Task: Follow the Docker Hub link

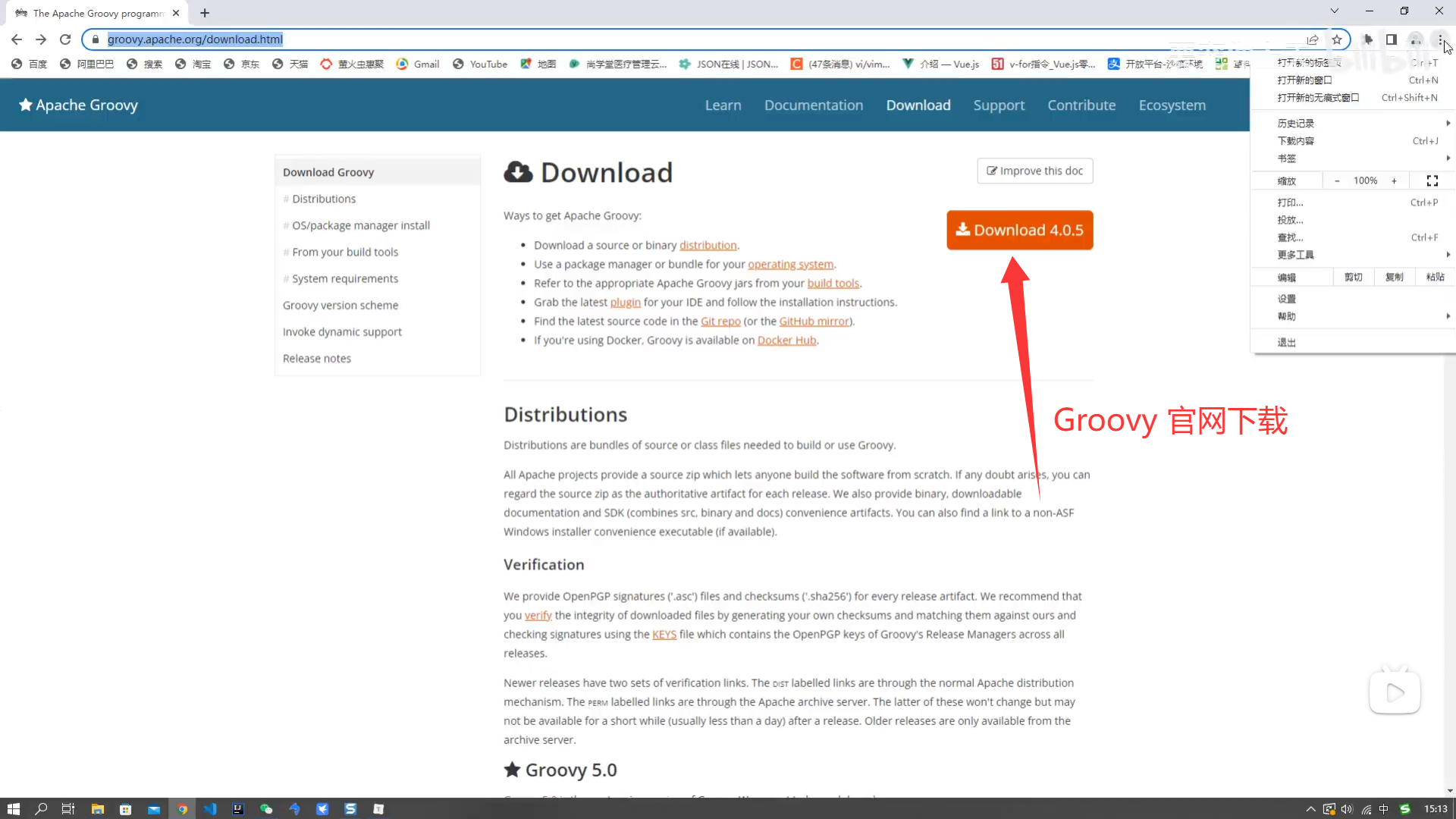Action: tap(786, 340)
